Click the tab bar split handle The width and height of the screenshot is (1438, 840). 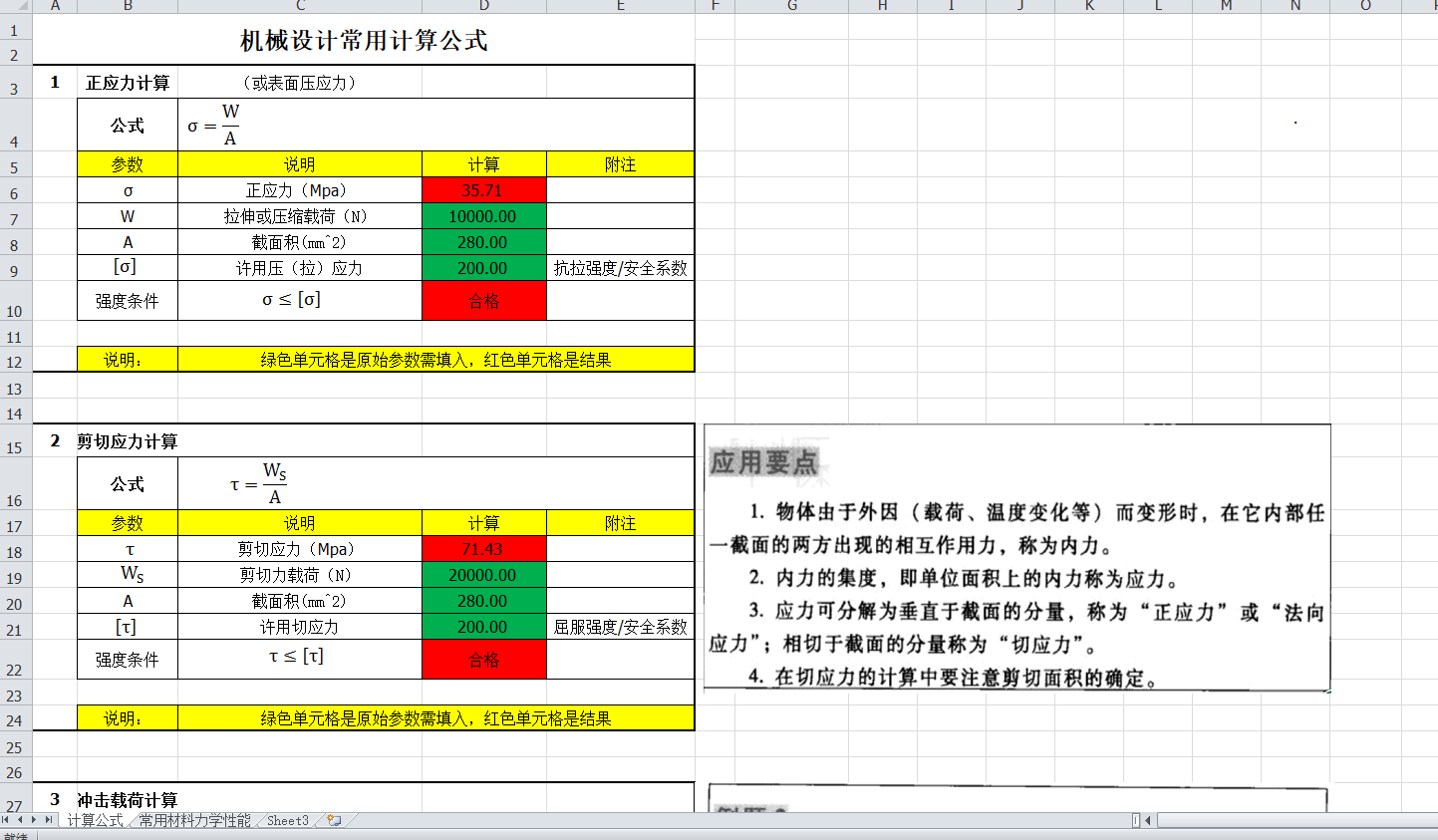tap(1136, 821)
